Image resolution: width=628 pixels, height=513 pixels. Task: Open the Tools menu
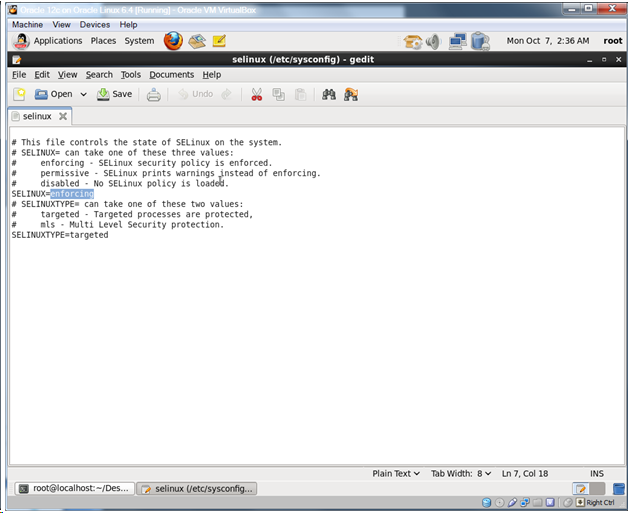[131, 74]
